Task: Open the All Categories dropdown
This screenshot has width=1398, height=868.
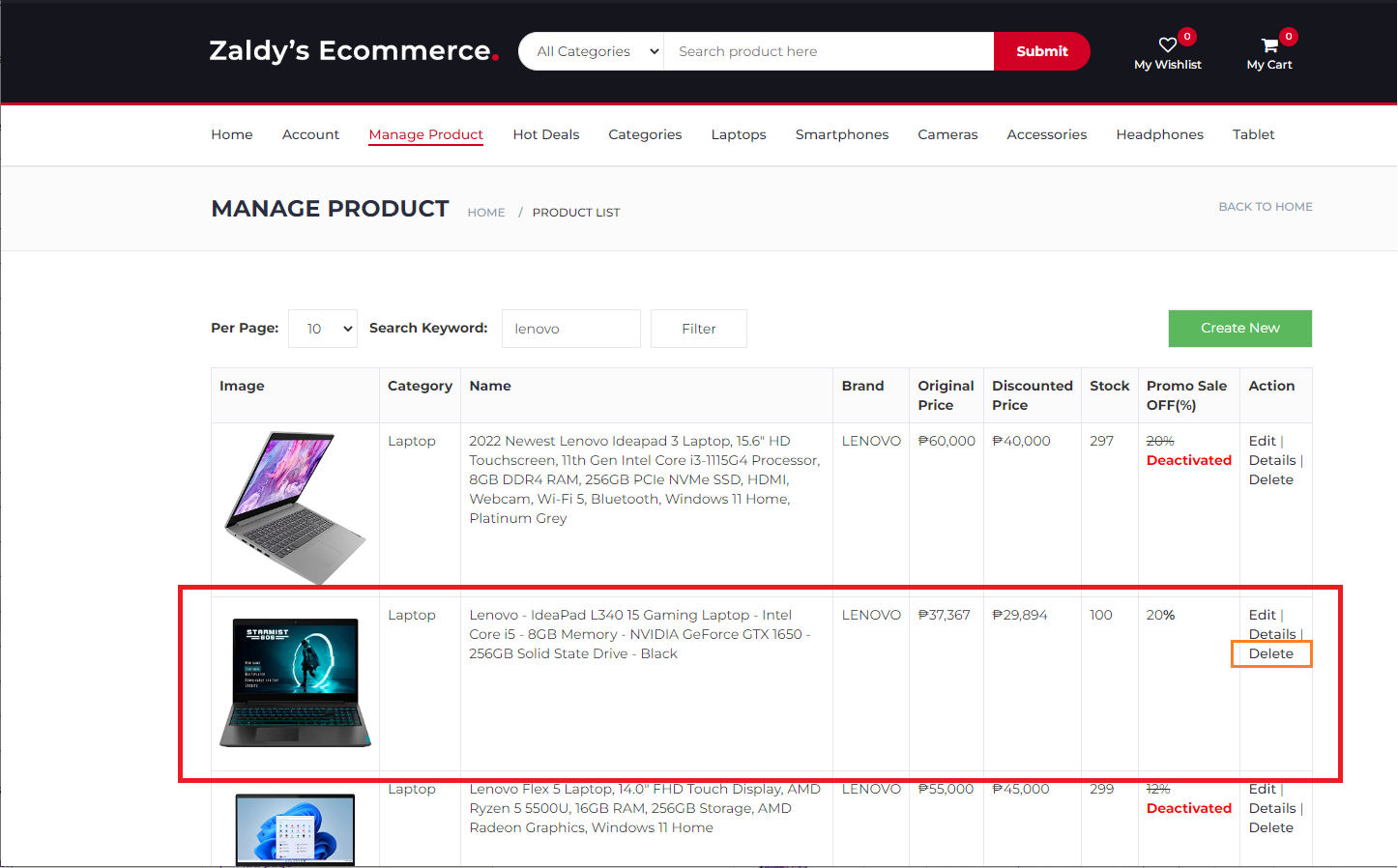Action: (591, 50)
